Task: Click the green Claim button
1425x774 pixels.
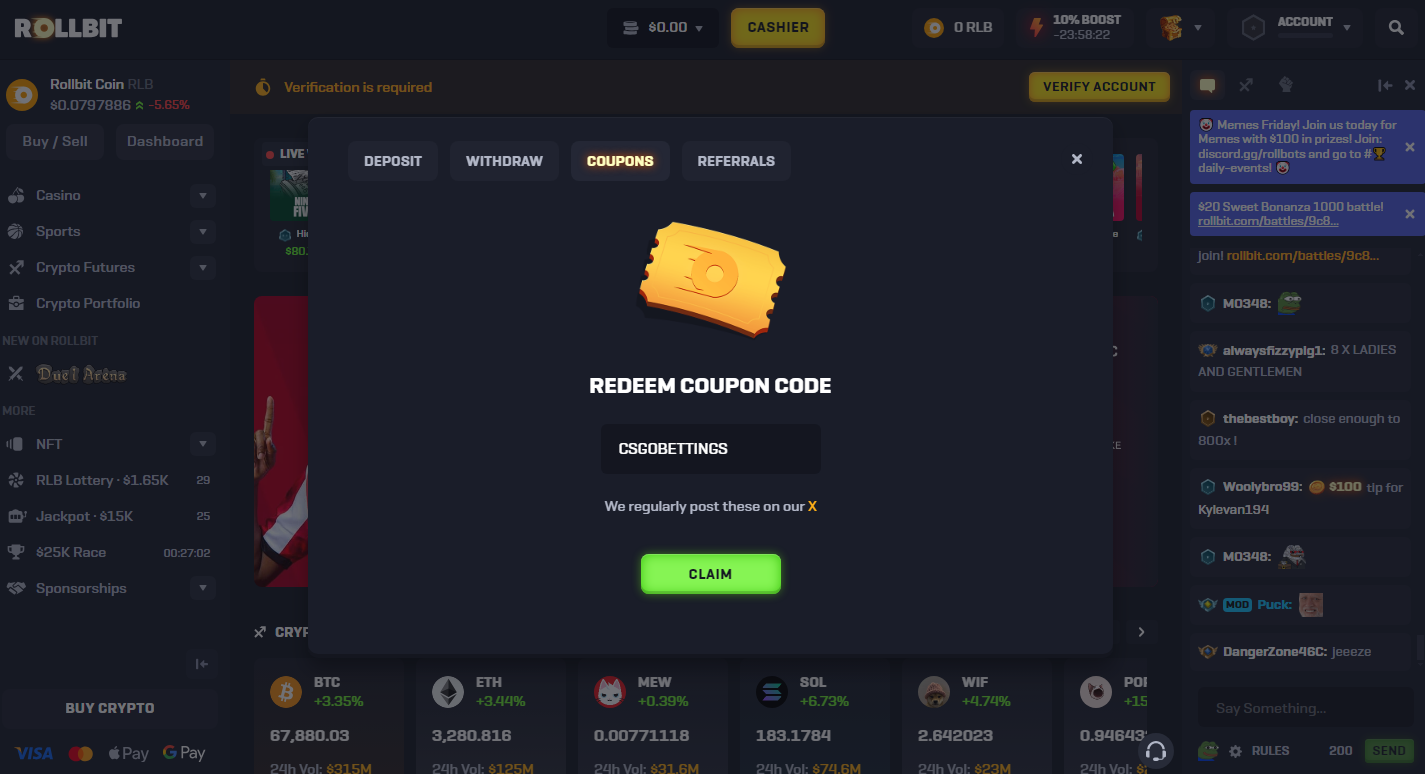Action: tap(710, 574)
